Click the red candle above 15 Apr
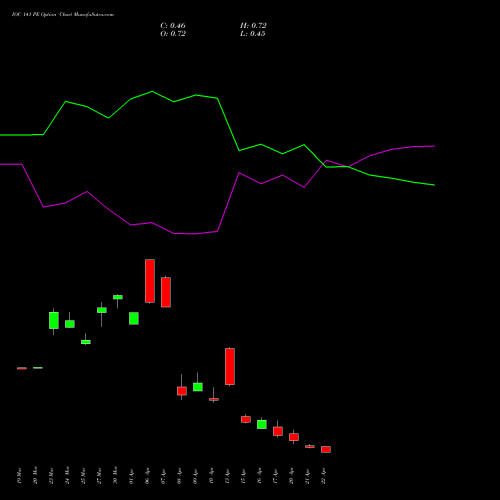 click(x=246, y=419)
